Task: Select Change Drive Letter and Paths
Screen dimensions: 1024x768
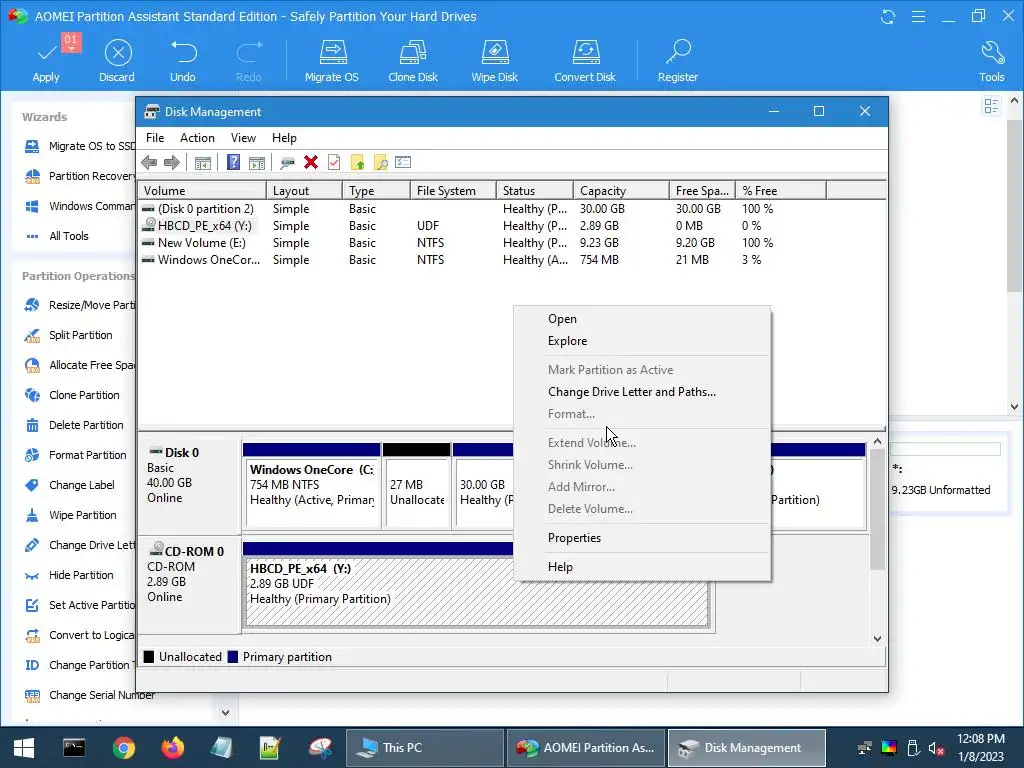Action: (x=642, y=392)
